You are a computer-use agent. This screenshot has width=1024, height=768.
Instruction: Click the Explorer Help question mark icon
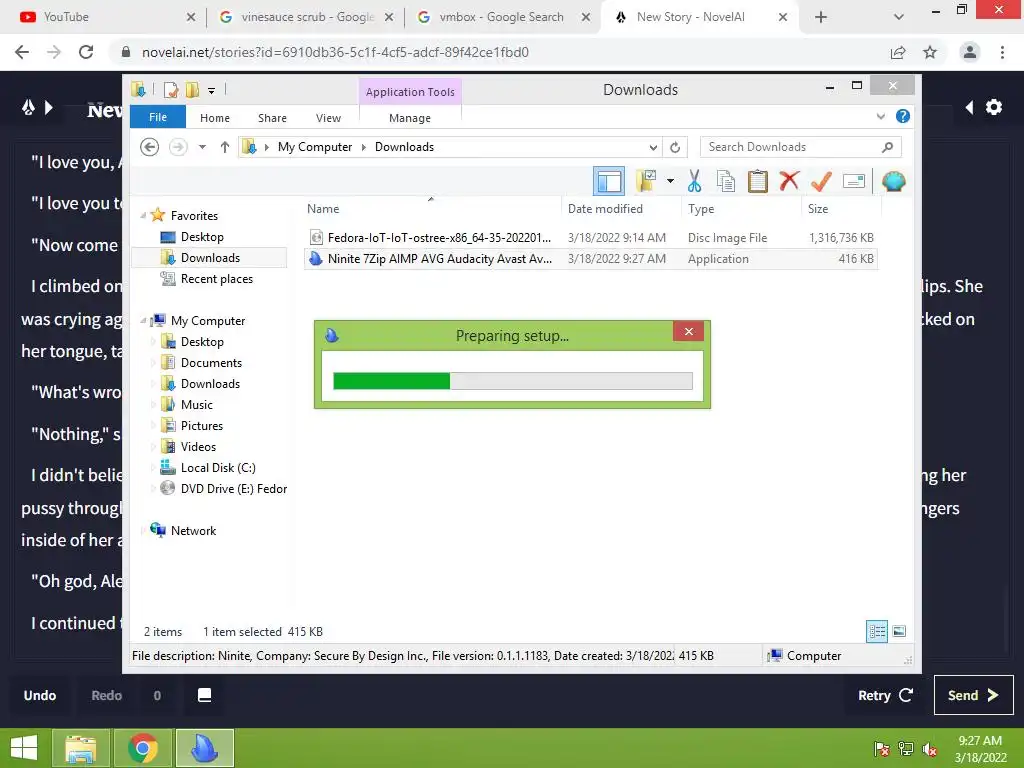pos(903,116)
